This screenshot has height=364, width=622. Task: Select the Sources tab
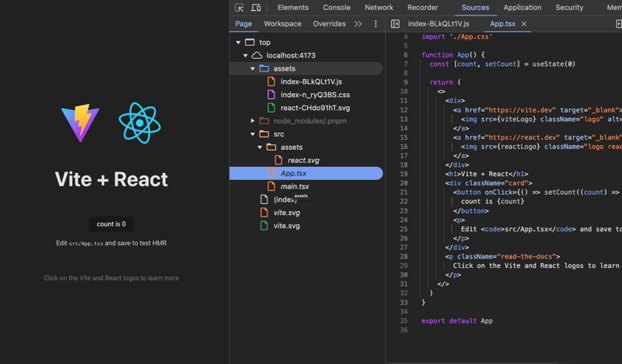click(x=475, y=8)
